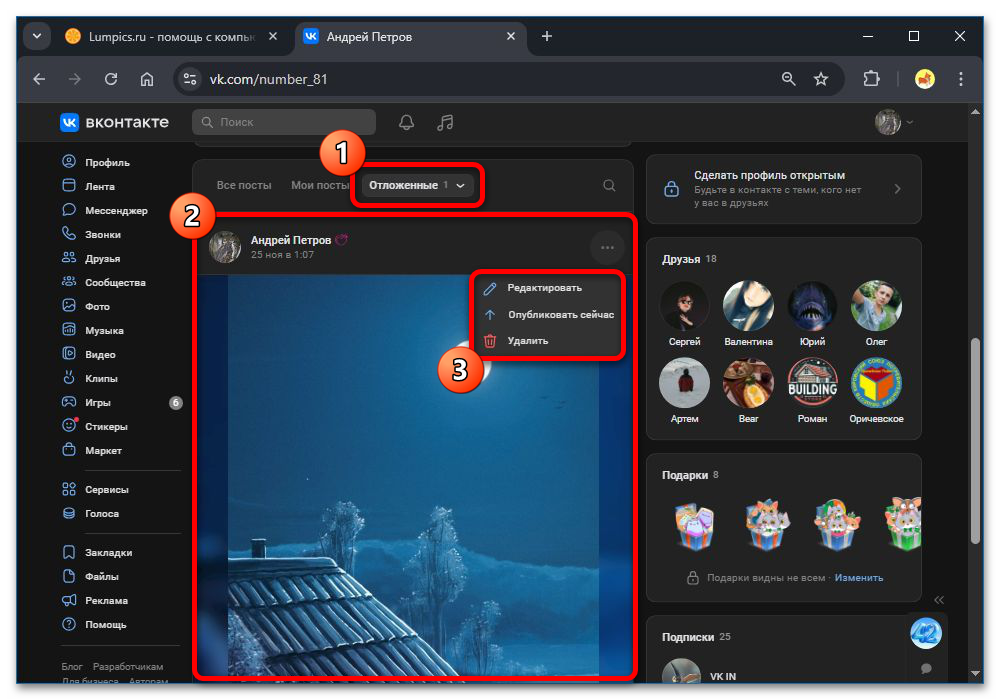Click the browser zoom magnifier icon
This screenshot has height=700, width=1000.
point(788,79)
